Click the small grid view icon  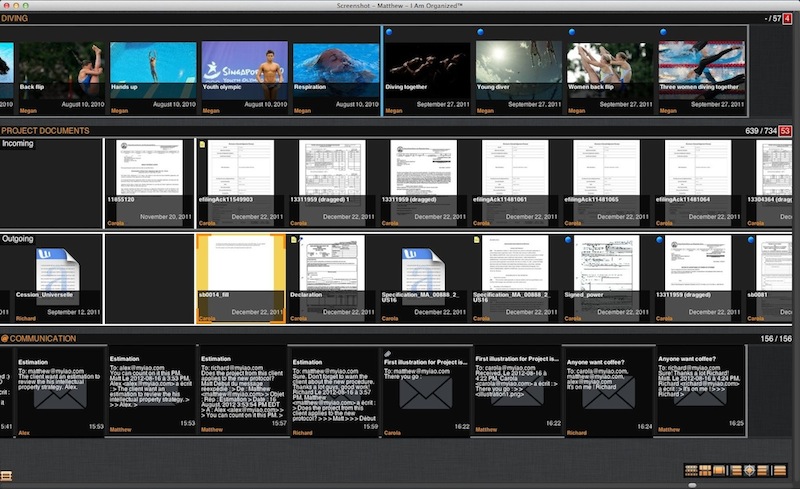pyautogui.click(x=691, y=471)
